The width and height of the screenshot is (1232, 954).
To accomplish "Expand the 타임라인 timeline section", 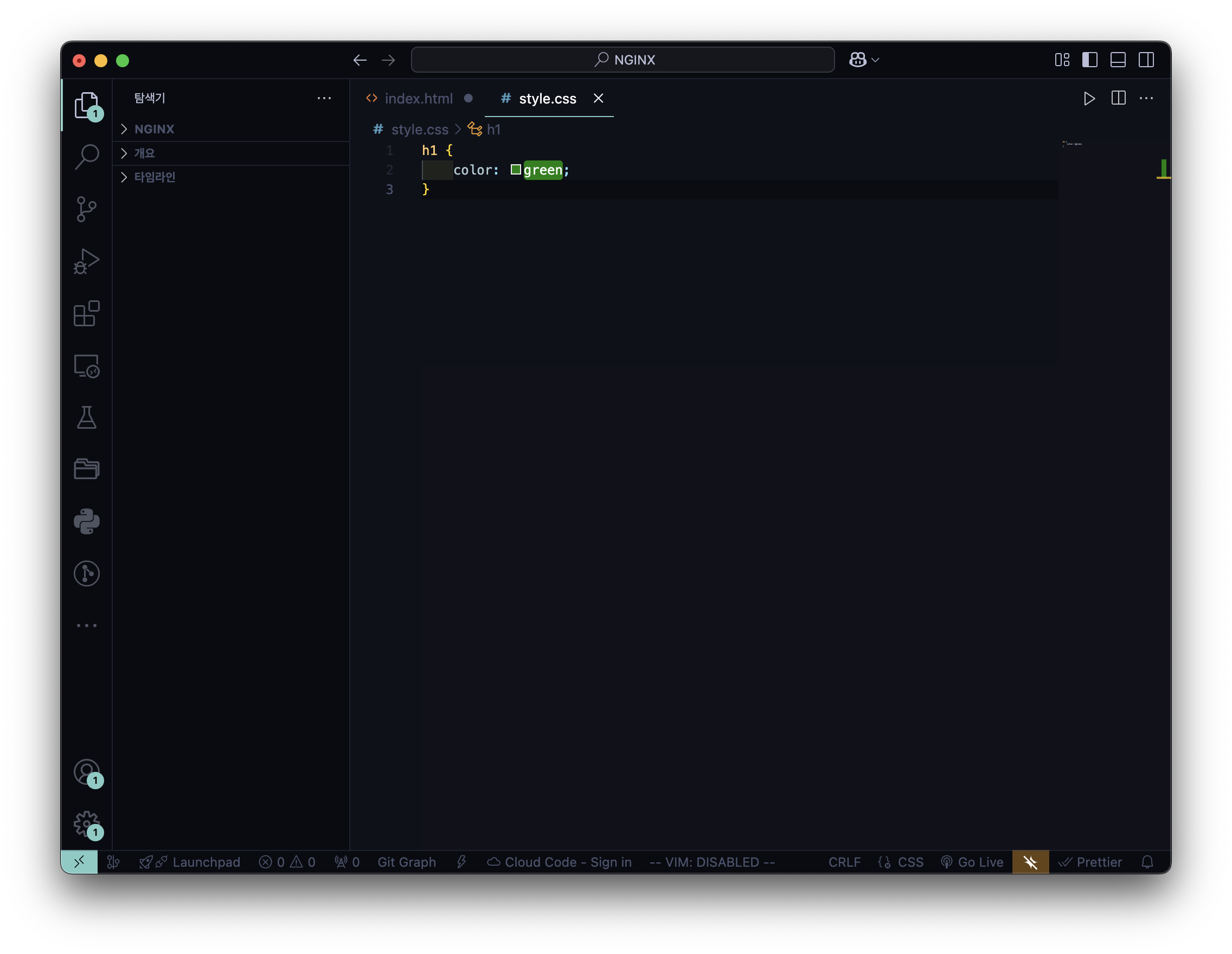I will (155, 177).
